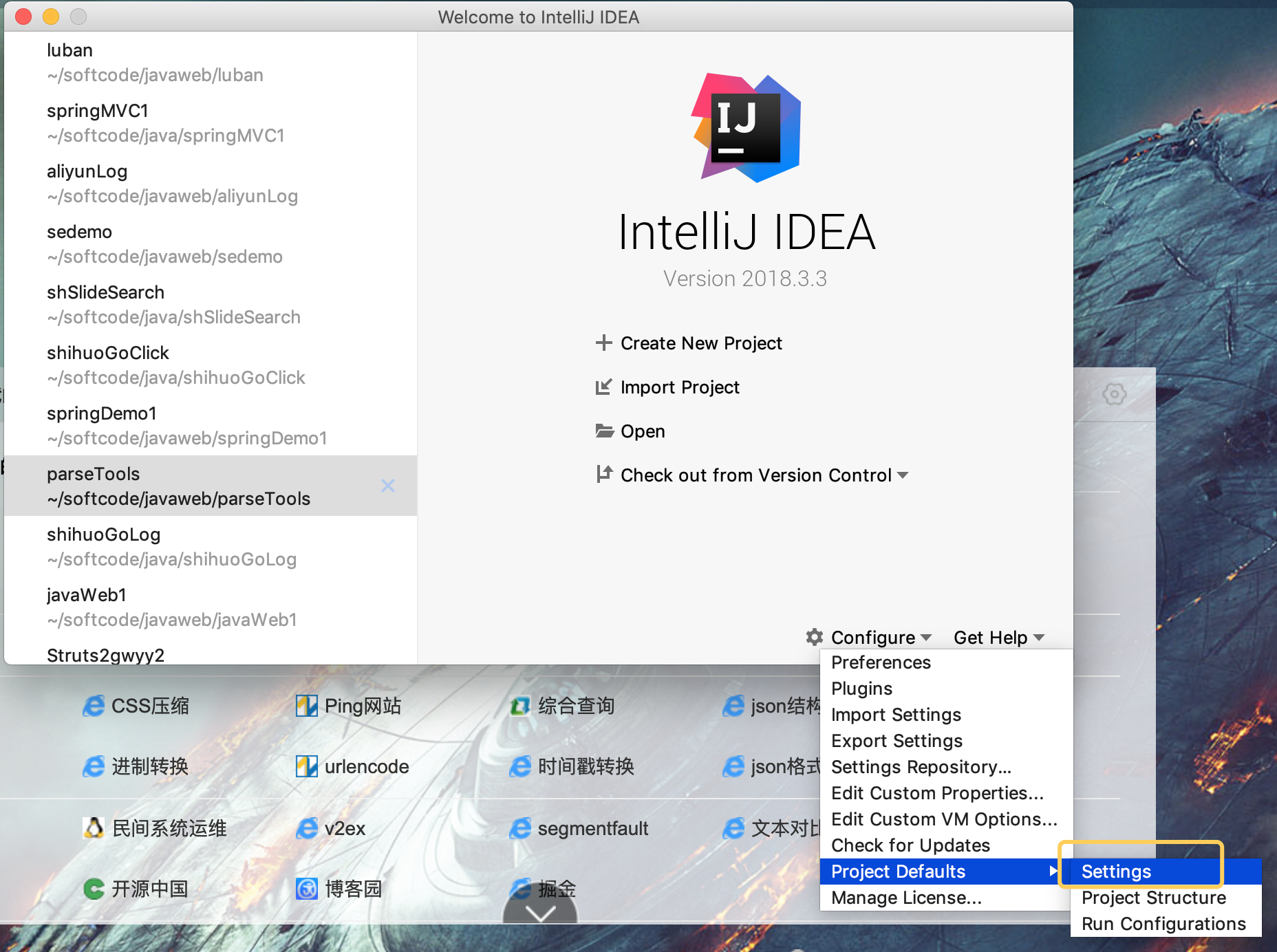The height and width of the screenshot is (952, 1277).
Task: Open recent project springMVC1
Action: pyautogui.click(x=211, y=122)
